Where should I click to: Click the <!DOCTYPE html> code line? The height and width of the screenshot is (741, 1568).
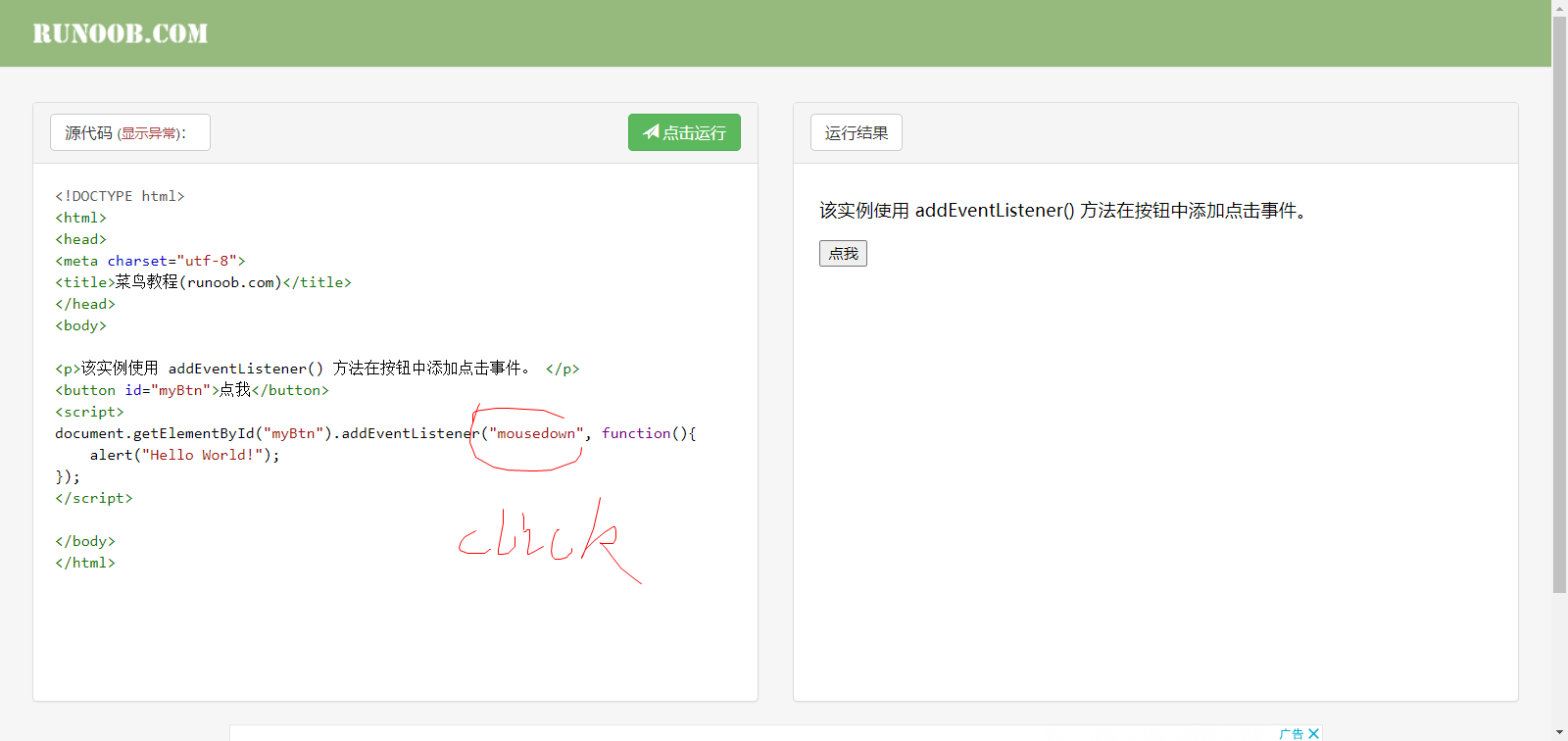pos(120,196)
